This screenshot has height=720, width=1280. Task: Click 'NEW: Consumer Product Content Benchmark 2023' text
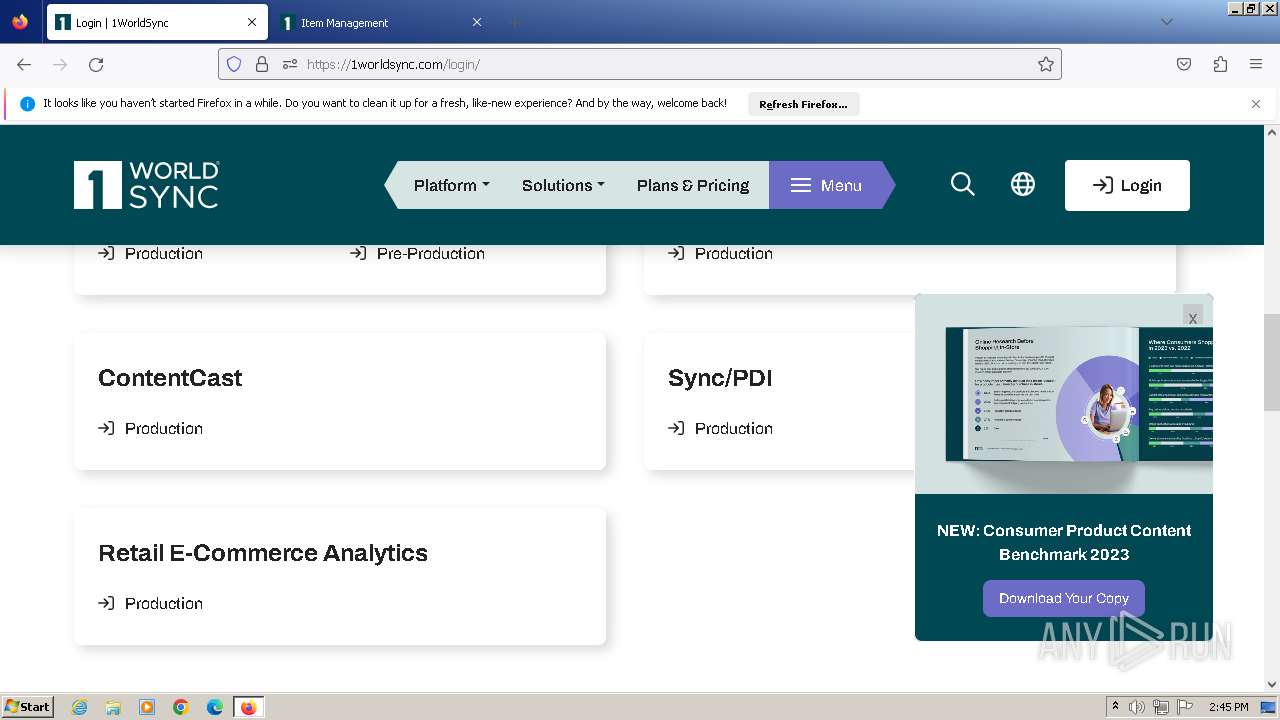[x=1064, y=542]
